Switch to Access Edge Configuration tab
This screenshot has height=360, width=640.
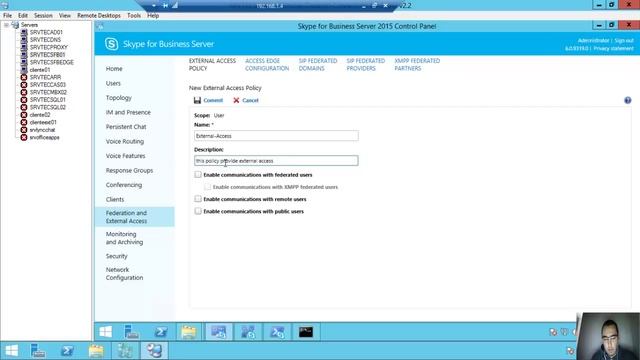(x=267, y=64)
